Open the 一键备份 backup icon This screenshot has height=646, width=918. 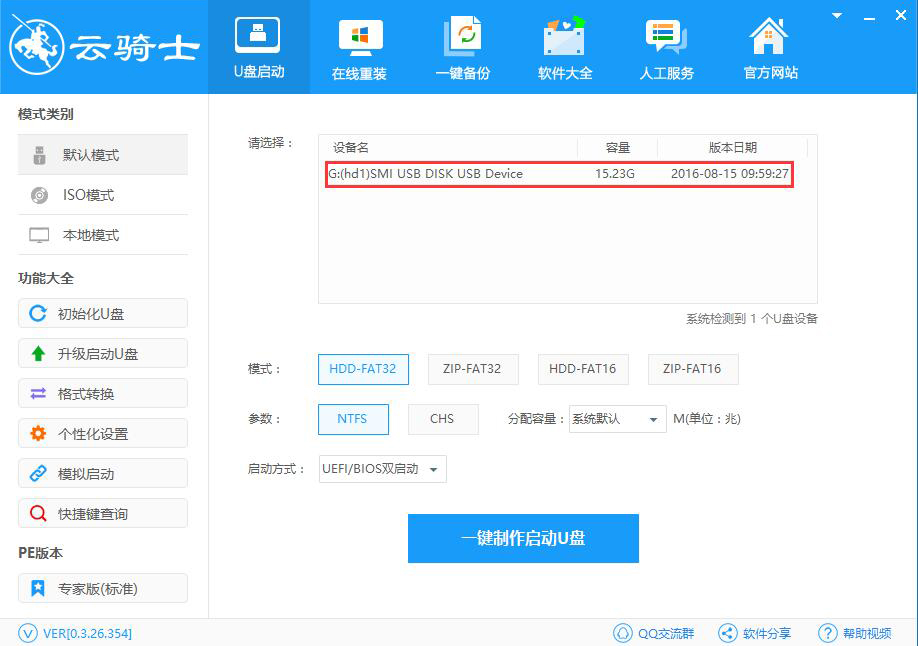(462, 36)
